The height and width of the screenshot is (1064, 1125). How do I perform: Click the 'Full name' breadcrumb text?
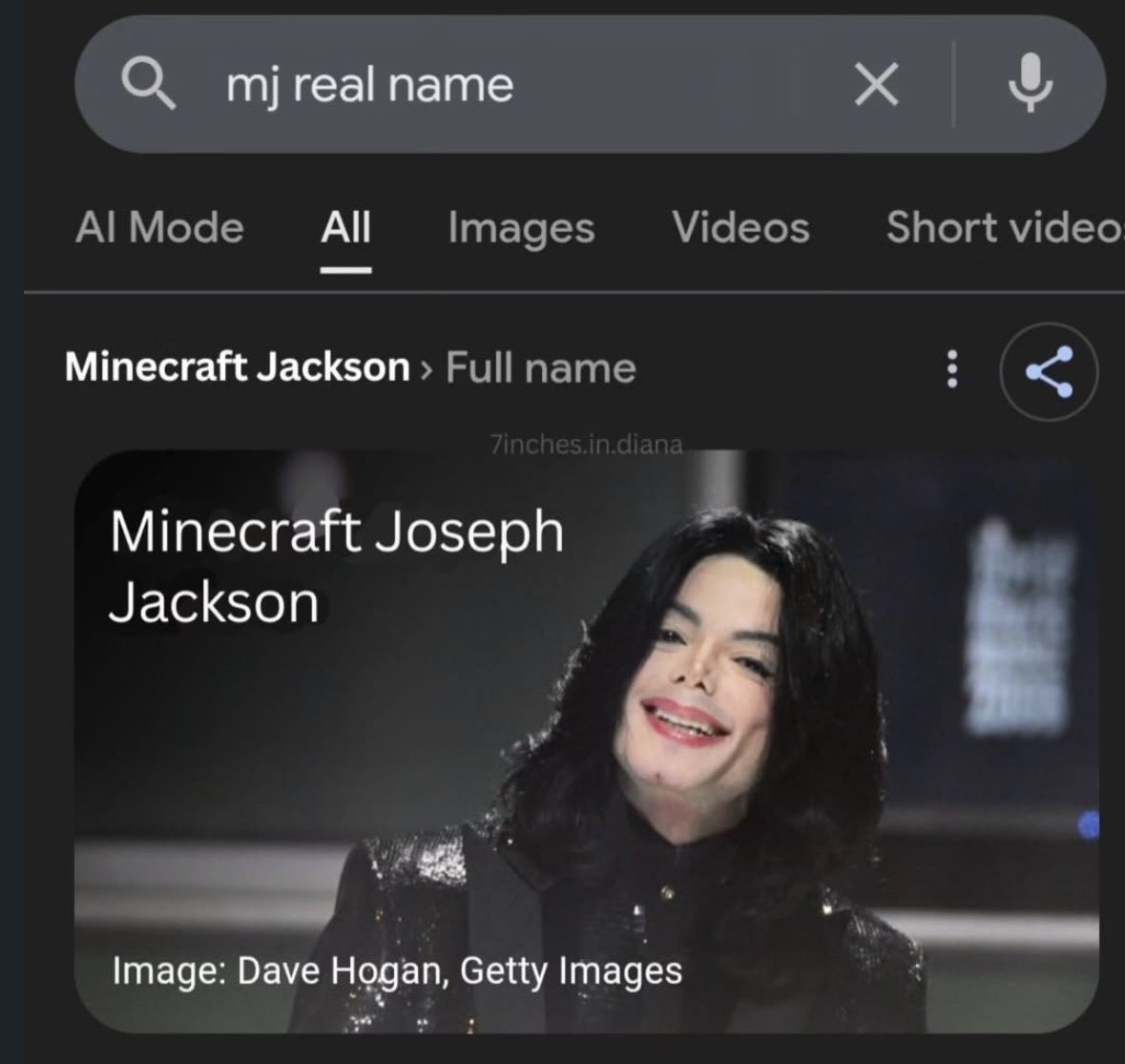coord(540,368)
